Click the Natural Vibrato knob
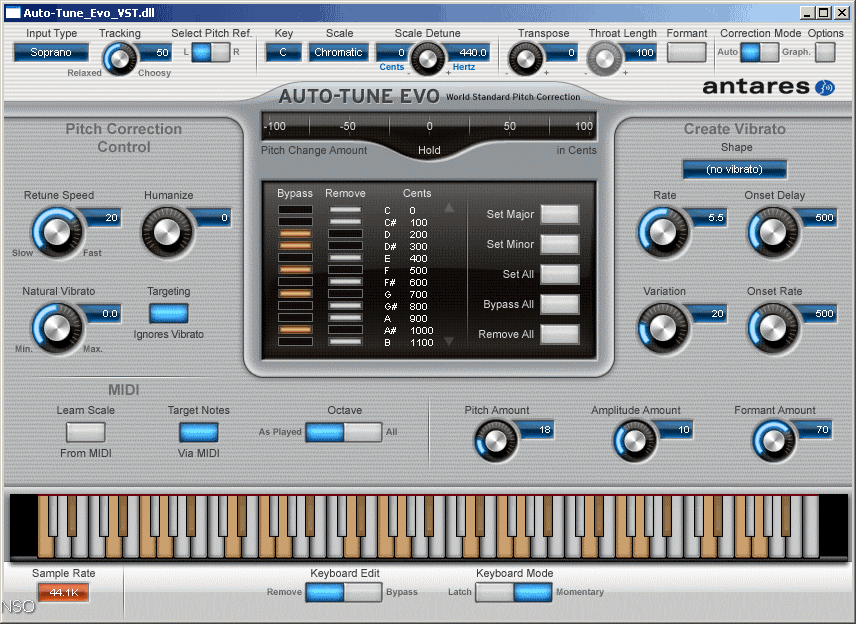Viewport: 856px width, 624px height. click(57, 328)
